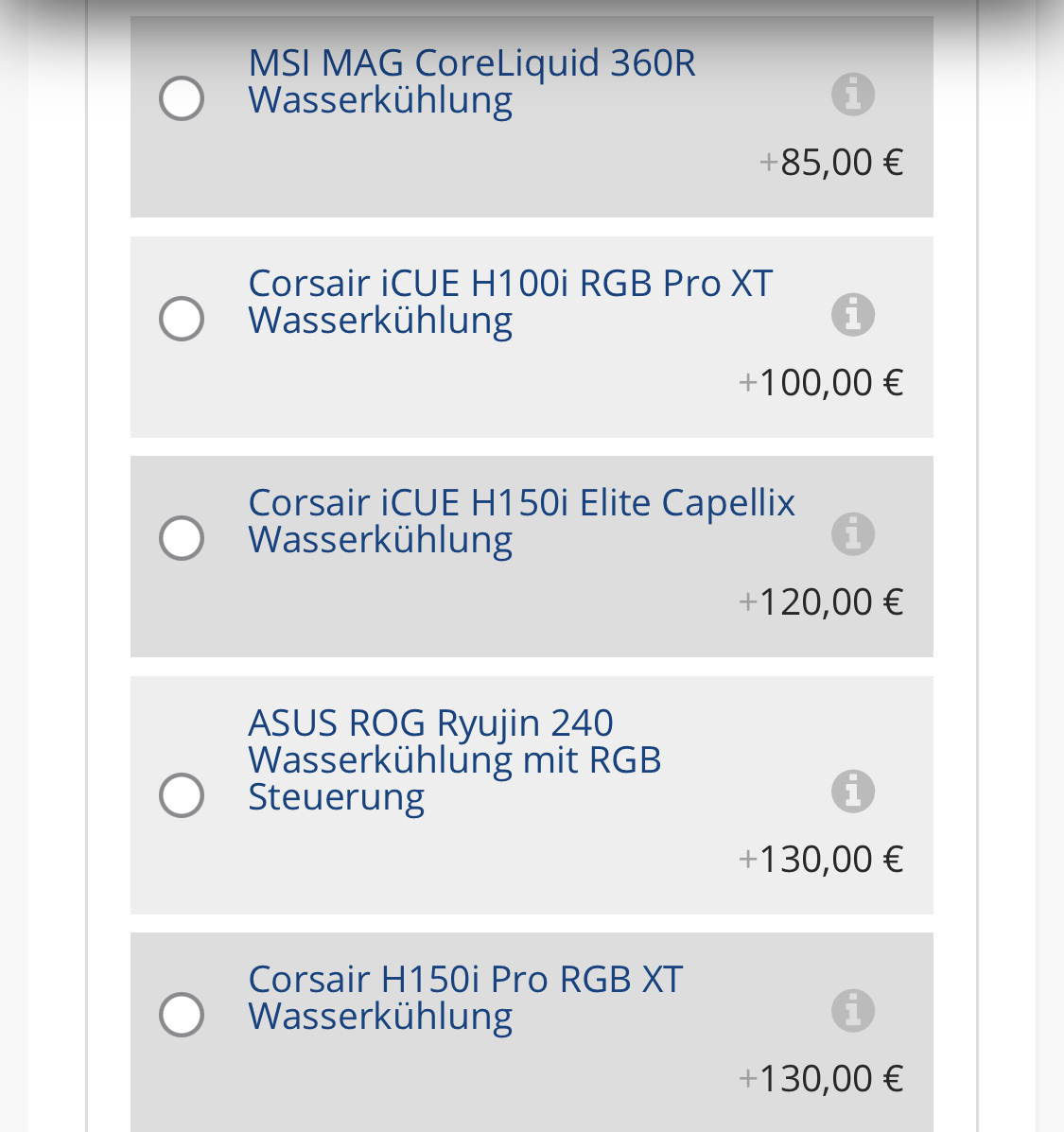Viewport: 1064px width, 1132px height.
Task: Click the +120,00 € price label
Action: point(821,602)
